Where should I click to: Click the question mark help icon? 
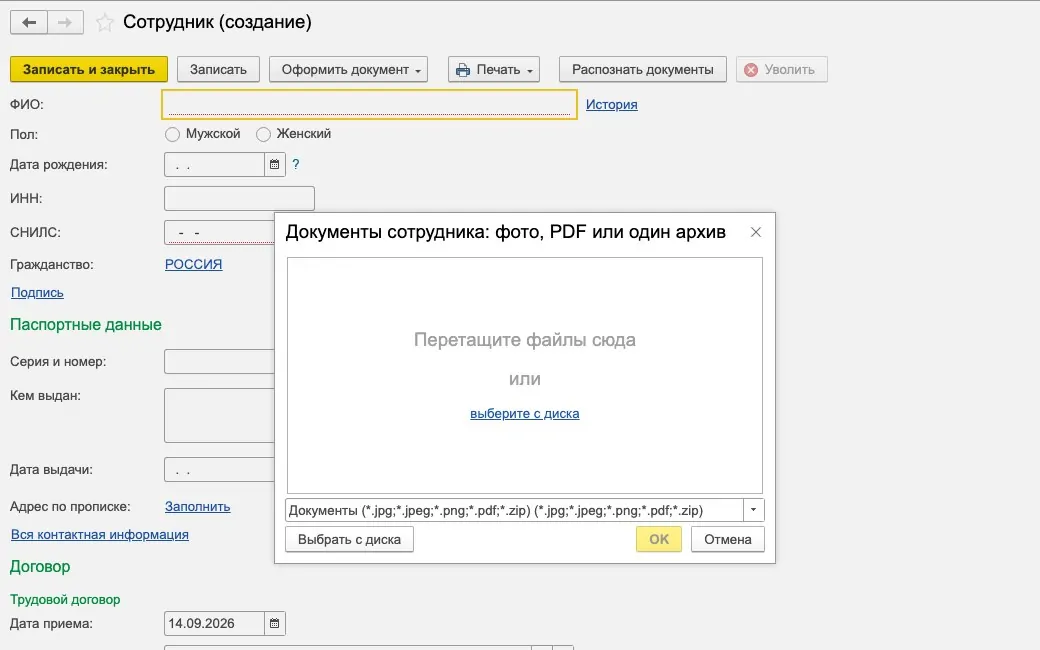click(x=296, y=164)
